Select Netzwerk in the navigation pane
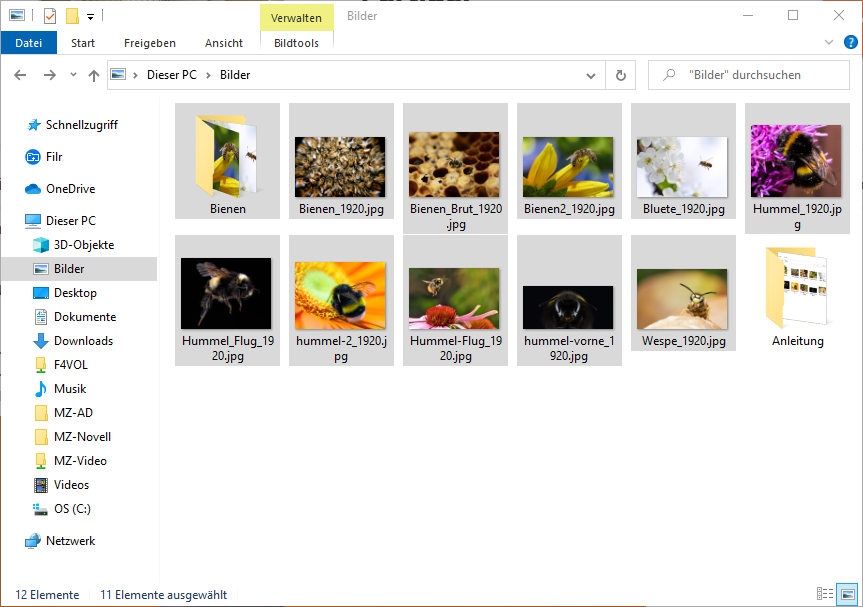 point(60,541)
